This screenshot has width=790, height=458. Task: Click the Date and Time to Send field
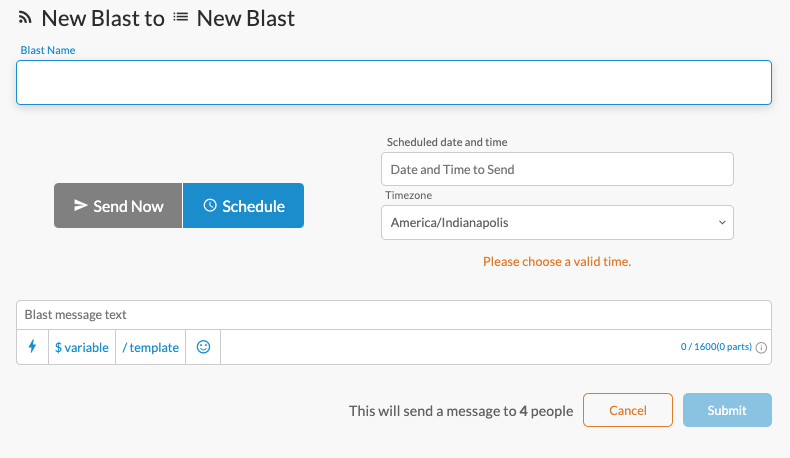pos(557,169)
